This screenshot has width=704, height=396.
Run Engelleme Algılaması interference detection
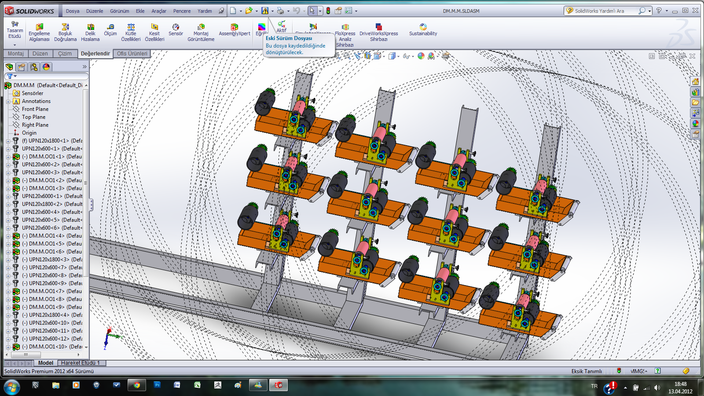pos(39,33)
